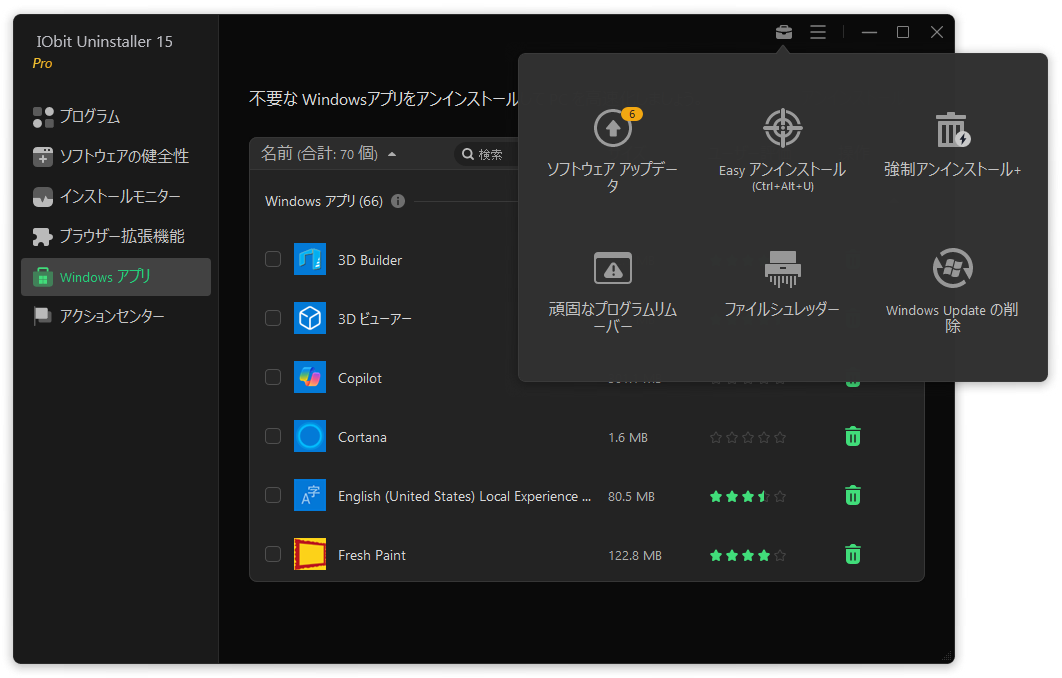Select the Fresh Paint checkbox
This screenshot has width=1062, height=678.
pyautogui.click(x=273, y=554)
